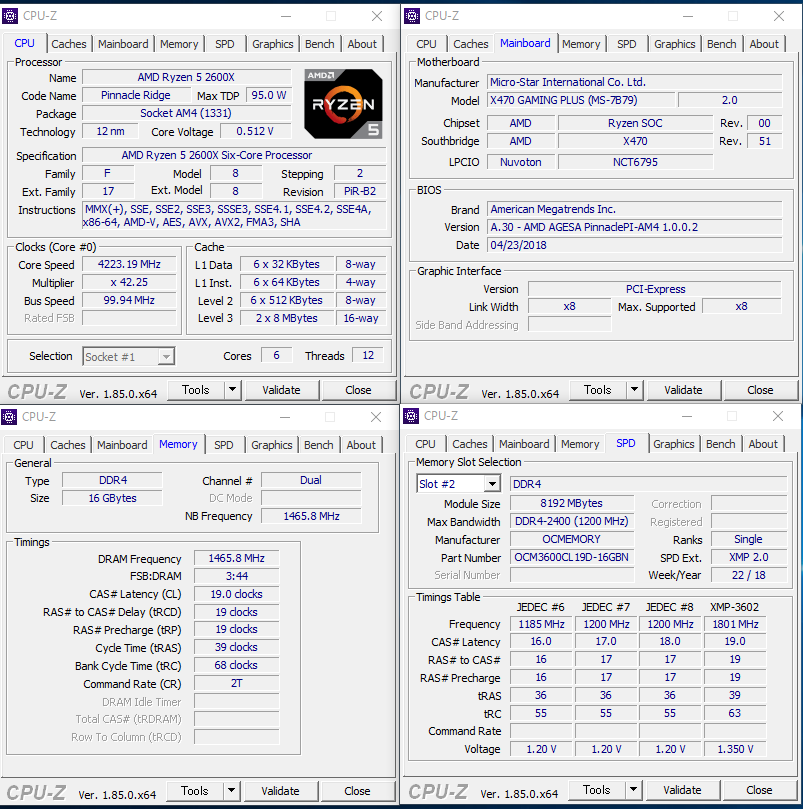The image size is (803, 809).
Task: Click the AMD Ryzen 5 logo image
Action: 343,103
